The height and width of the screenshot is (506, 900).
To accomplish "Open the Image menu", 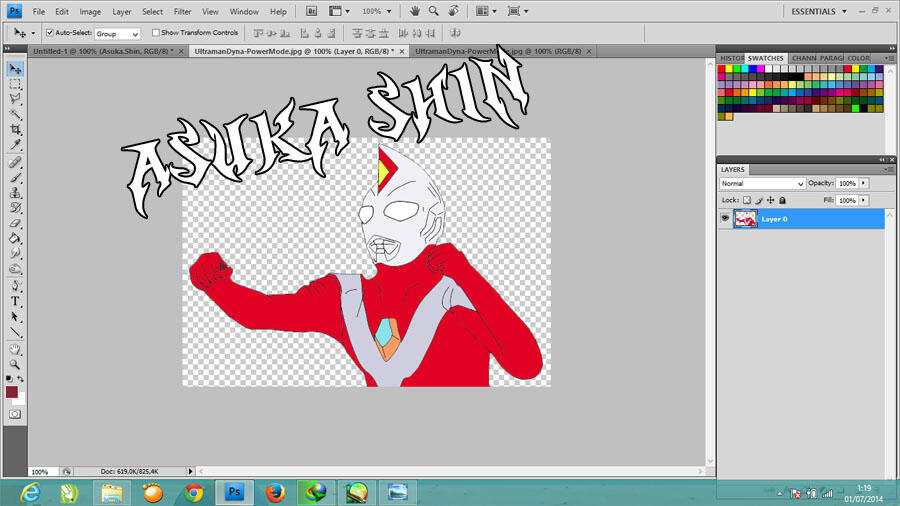I will pyautogui.click(x=90, y=11).
